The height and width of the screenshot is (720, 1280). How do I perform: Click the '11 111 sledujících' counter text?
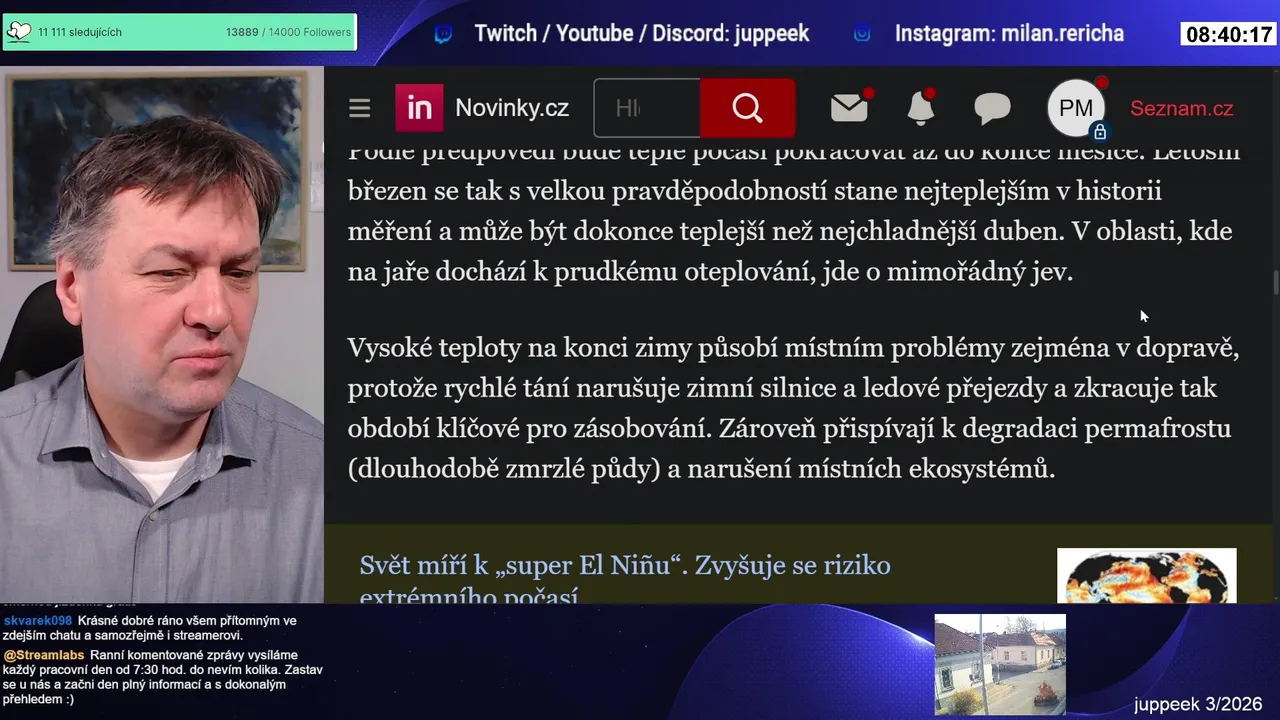[x=80, y=32]
